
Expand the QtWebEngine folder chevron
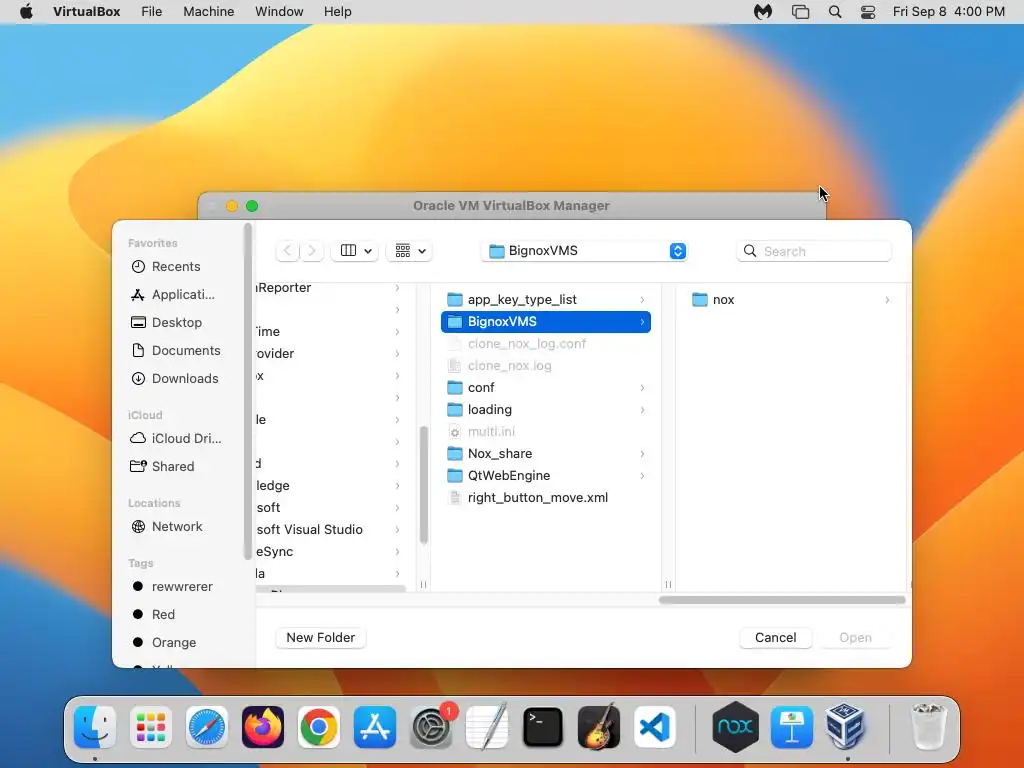[643, 476]
